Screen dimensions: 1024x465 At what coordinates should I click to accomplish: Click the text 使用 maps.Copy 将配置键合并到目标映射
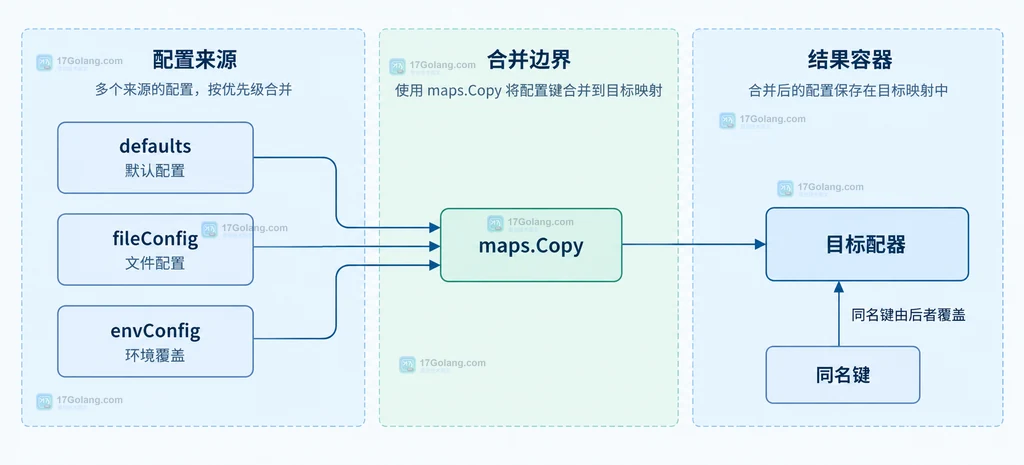click(x=529, y=90)
